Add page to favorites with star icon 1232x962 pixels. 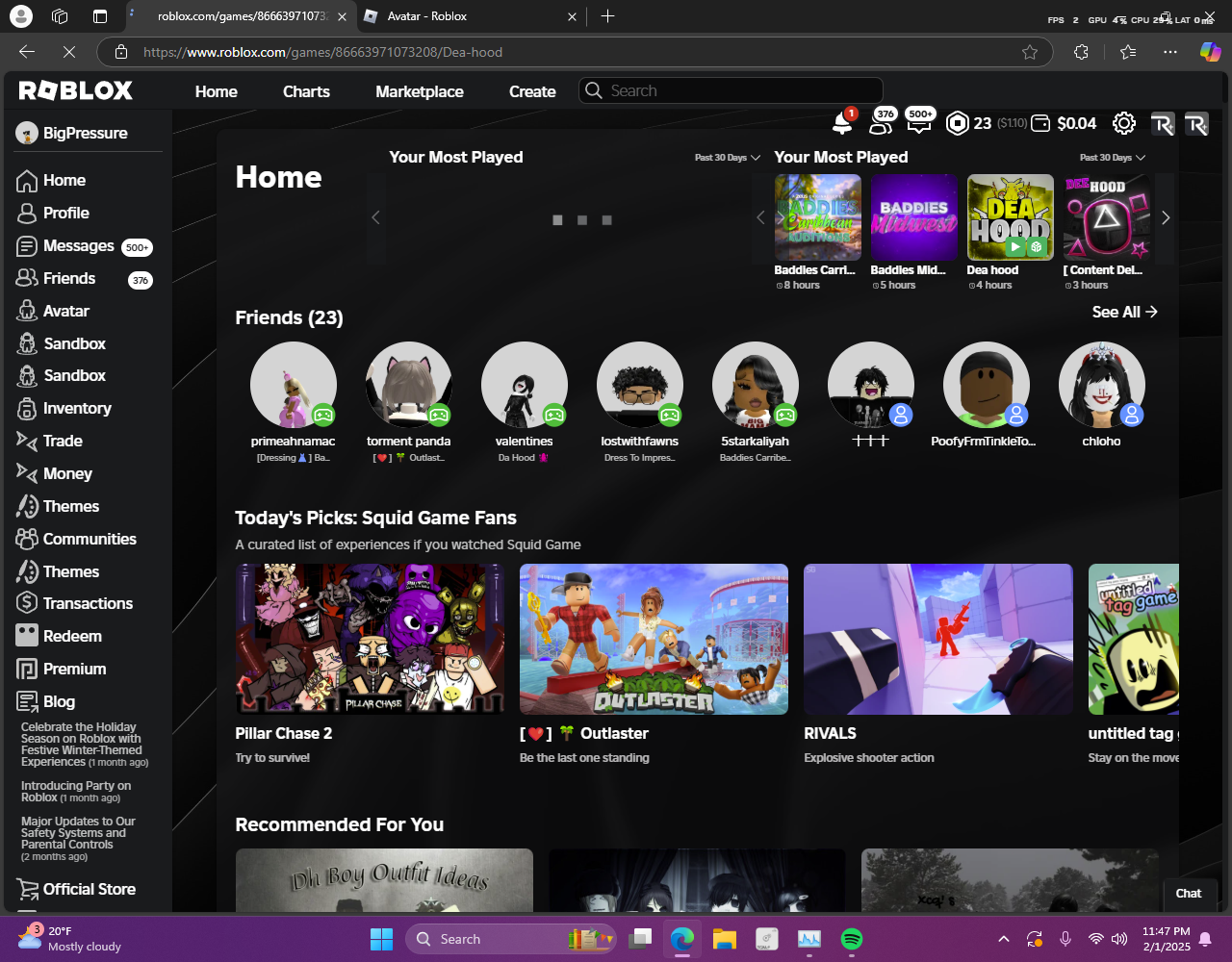[1030, 52]
